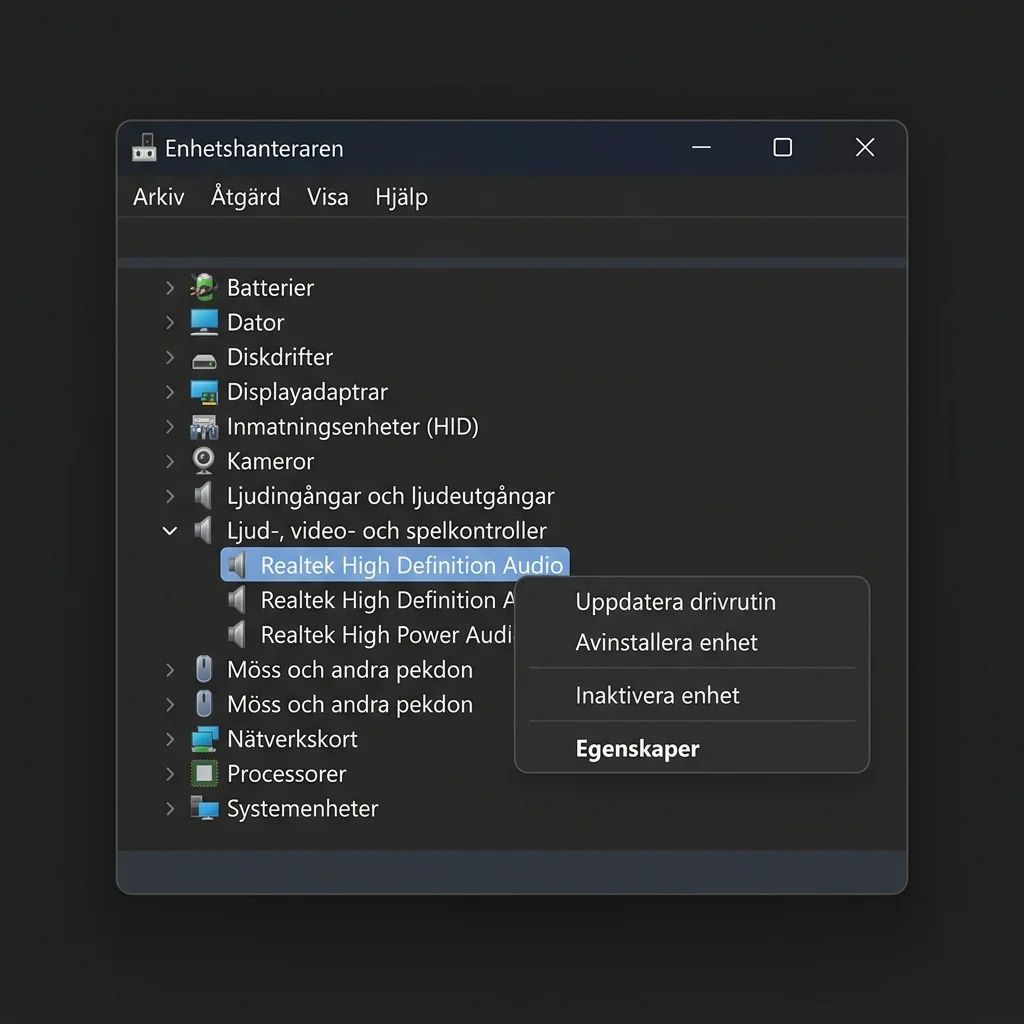This screenshot has width=1024, height=1024.
Task: Open the Visa menu
Action: (328, 197)
